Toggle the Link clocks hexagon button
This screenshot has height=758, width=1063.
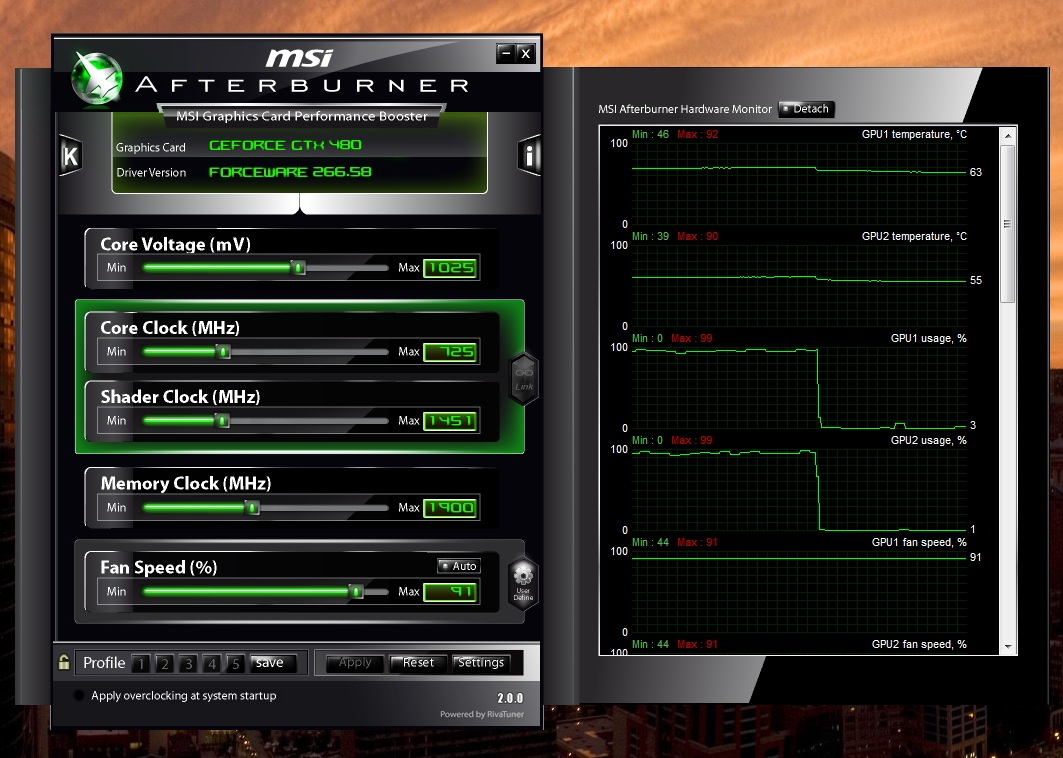click(x=523, y=378)
